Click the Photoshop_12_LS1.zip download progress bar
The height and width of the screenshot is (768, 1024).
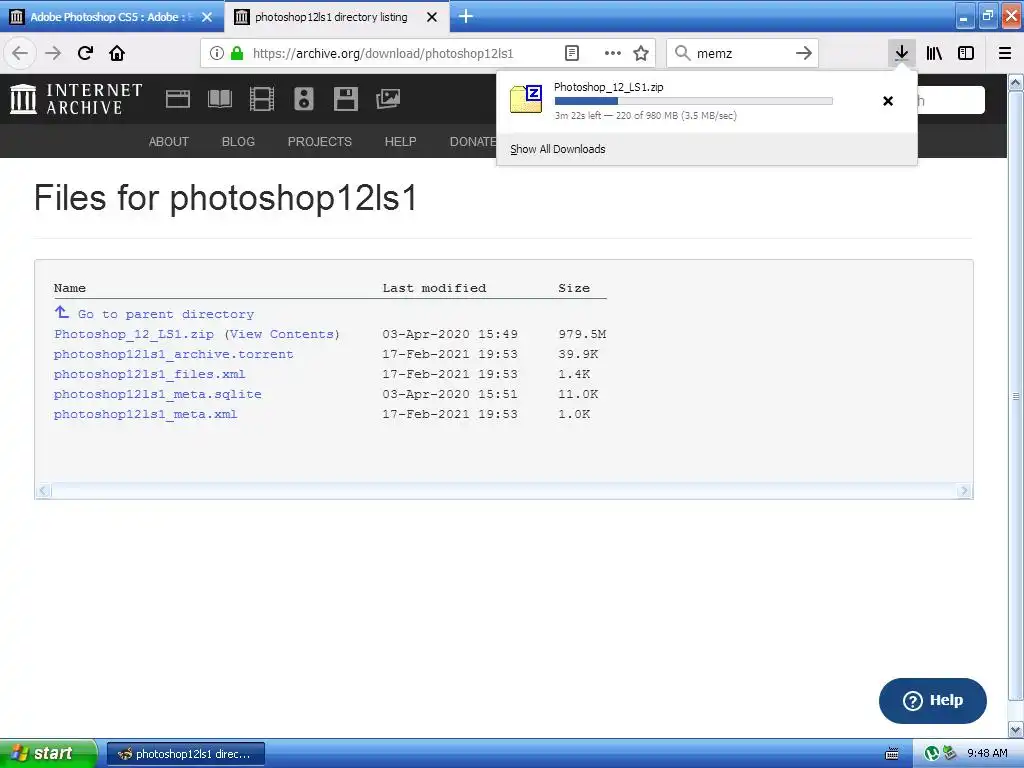click(694, 101)
